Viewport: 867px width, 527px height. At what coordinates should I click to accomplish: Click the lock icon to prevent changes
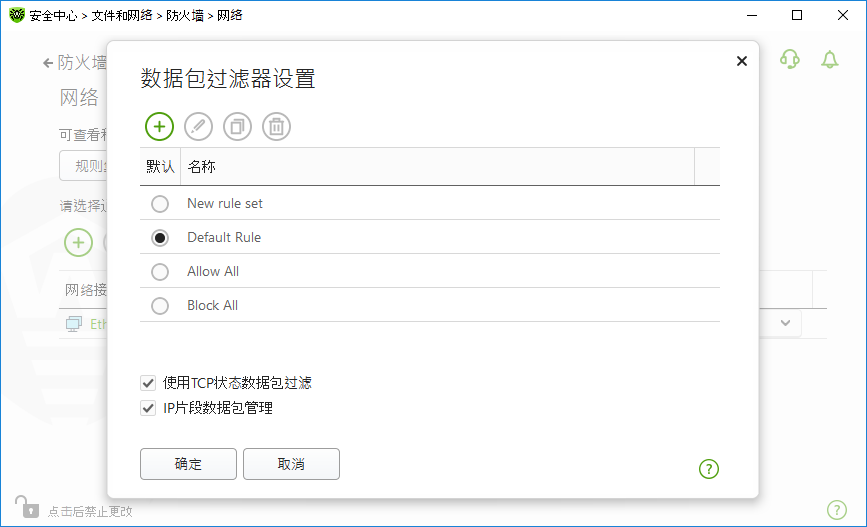coord(25,506)
